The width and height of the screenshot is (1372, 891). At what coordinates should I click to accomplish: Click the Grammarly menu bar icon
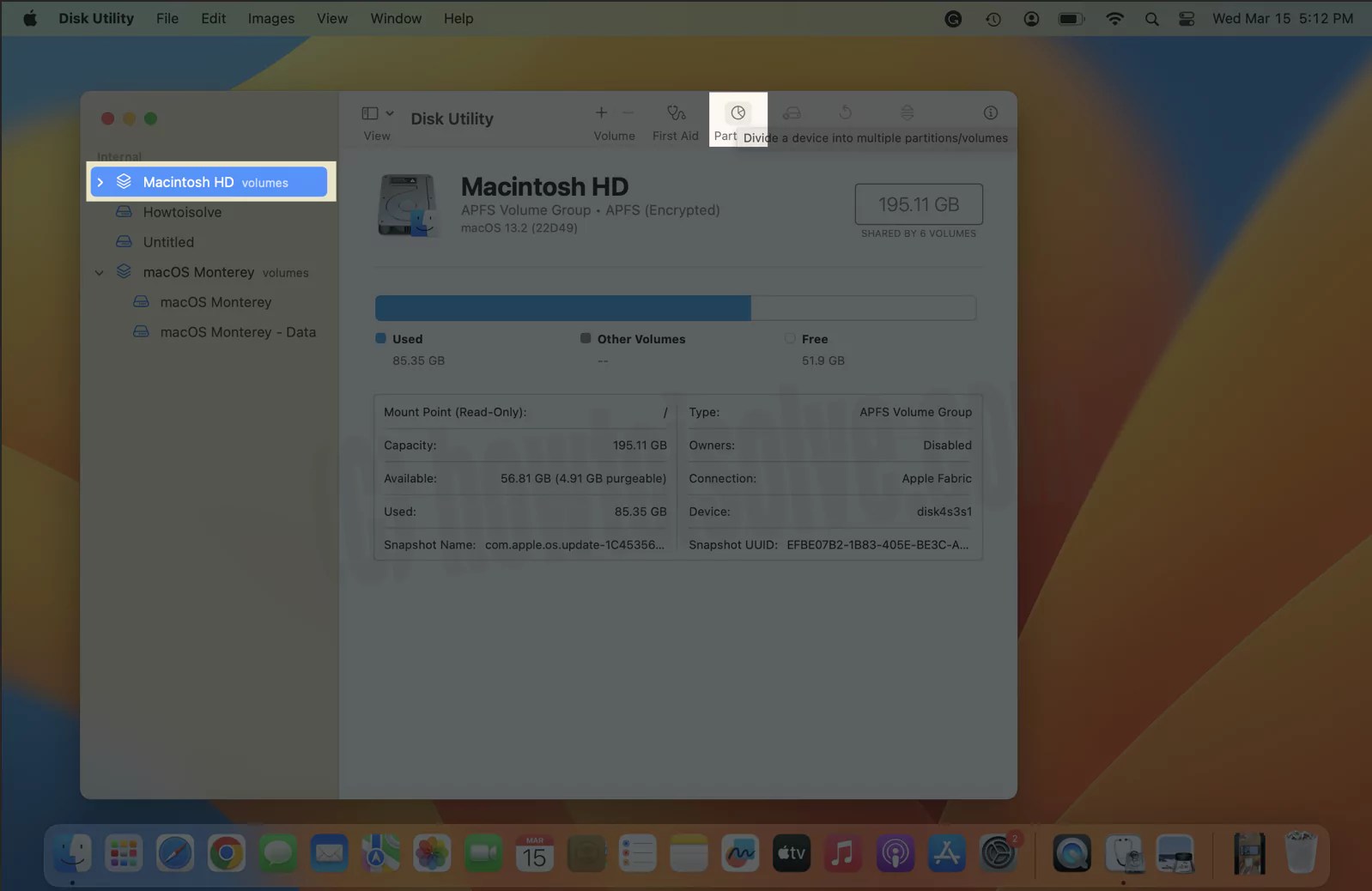tap(953, 18)
